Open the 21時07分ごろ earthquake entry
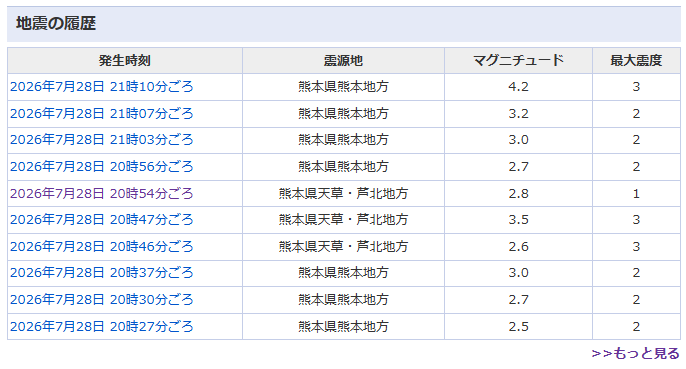 102,114
